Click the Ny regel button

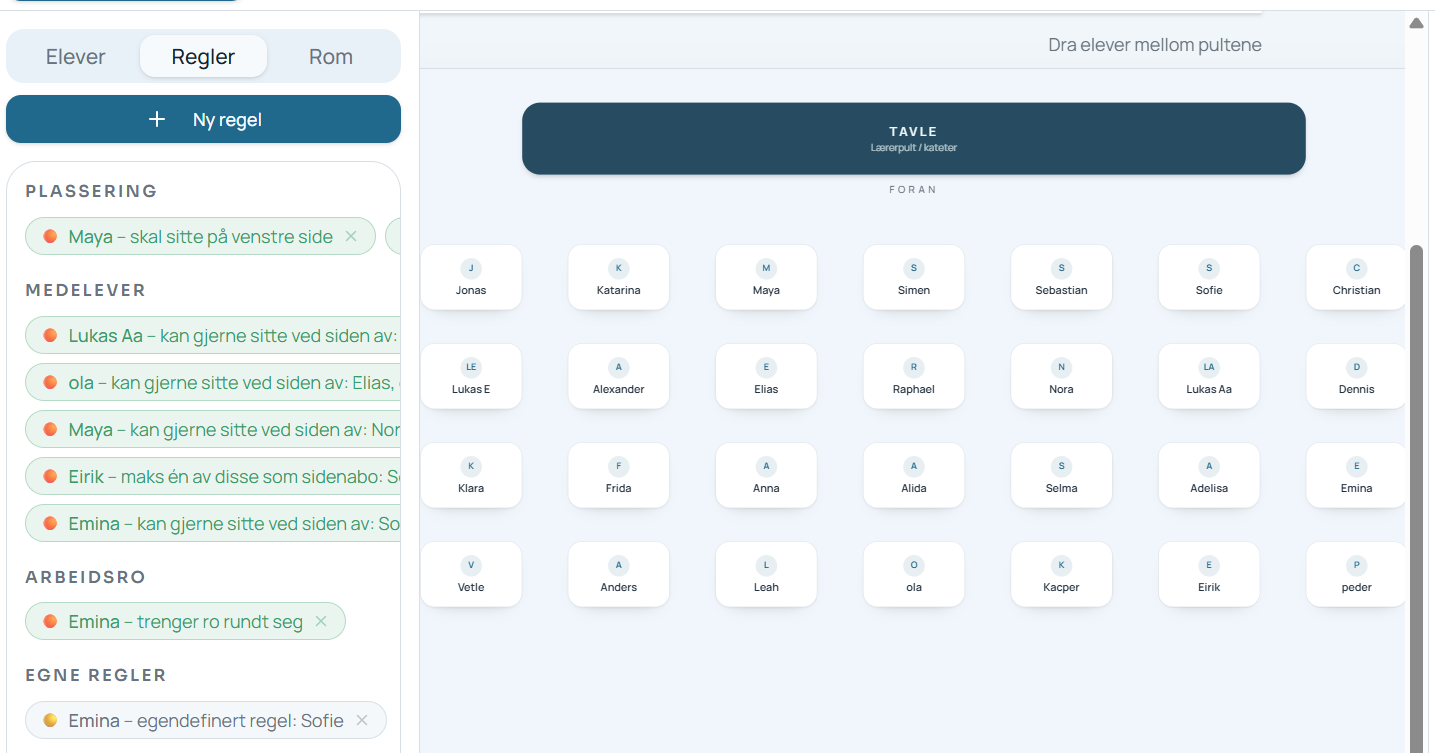click(203, 120)
